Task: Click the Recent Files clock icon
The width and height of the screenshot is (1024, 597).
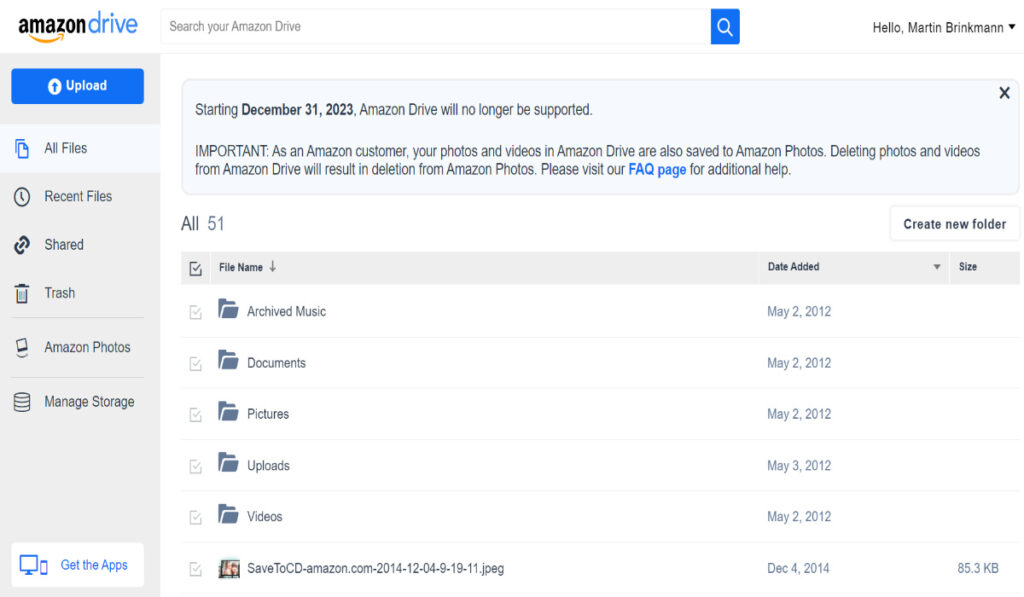Action: coord(22,197)
